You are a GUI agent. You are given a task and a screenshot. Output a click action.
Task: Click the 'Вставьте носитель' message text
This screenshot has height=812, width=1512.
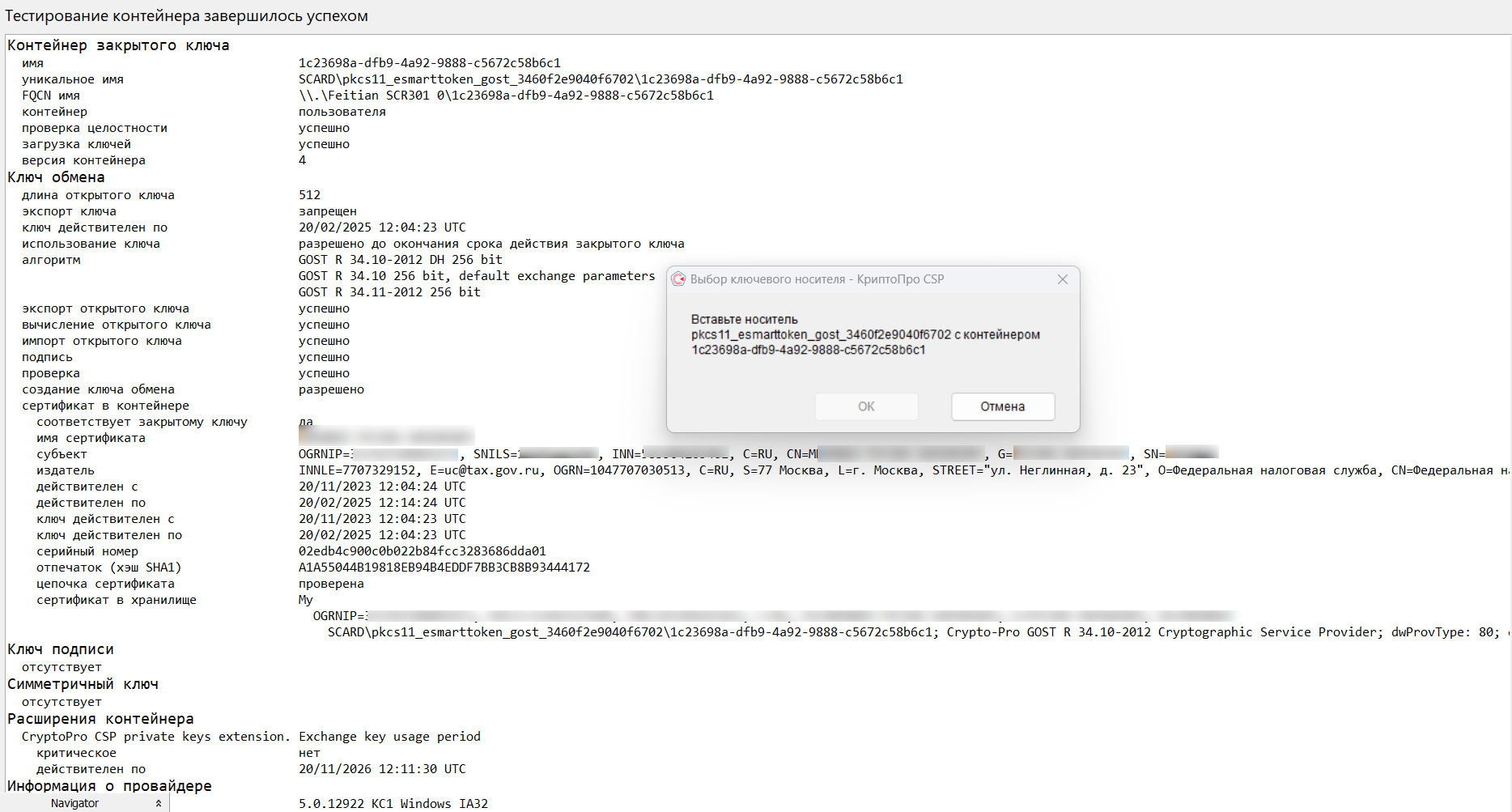[745, 319]
